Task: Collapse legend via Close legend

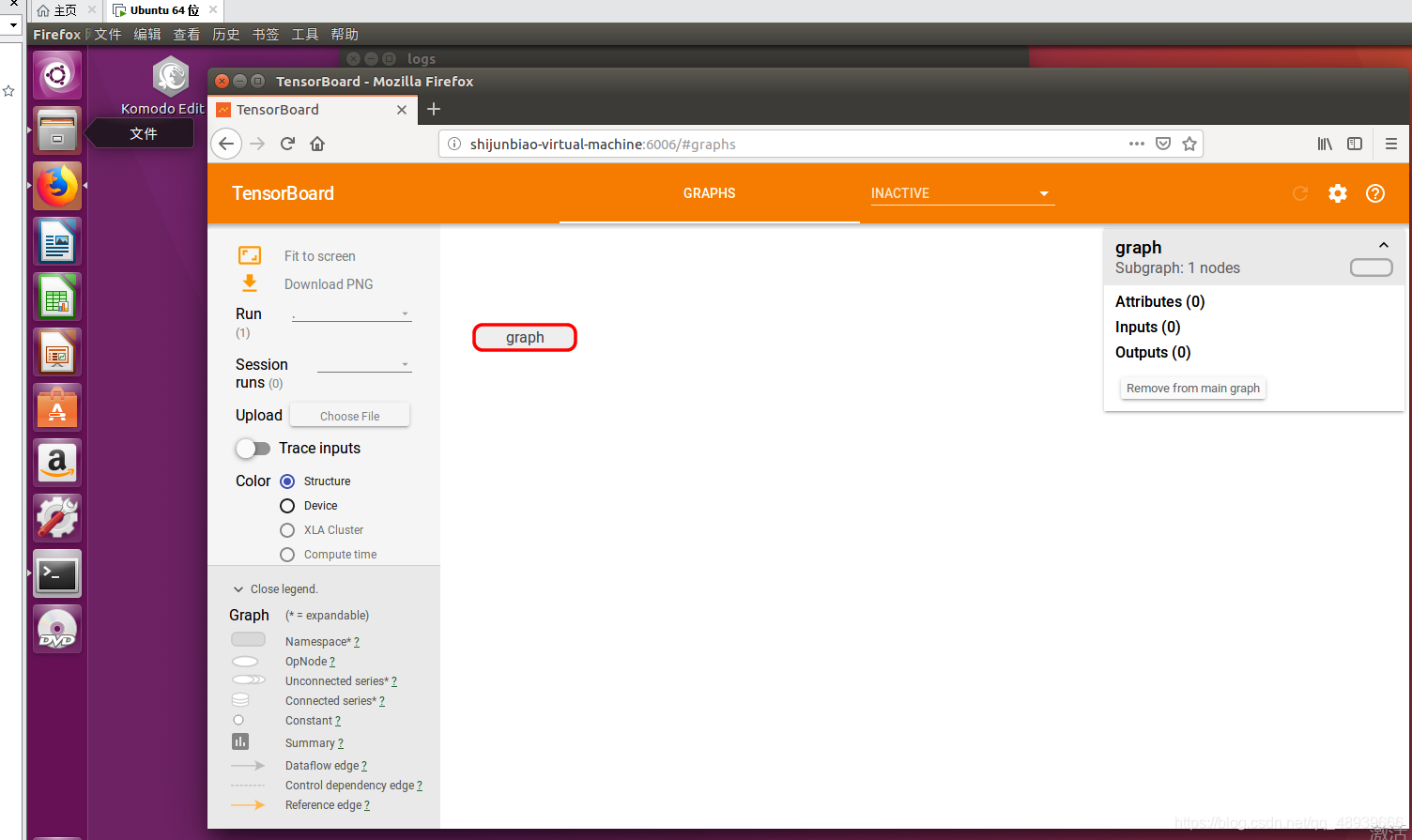Action: [x=275, y=589]
